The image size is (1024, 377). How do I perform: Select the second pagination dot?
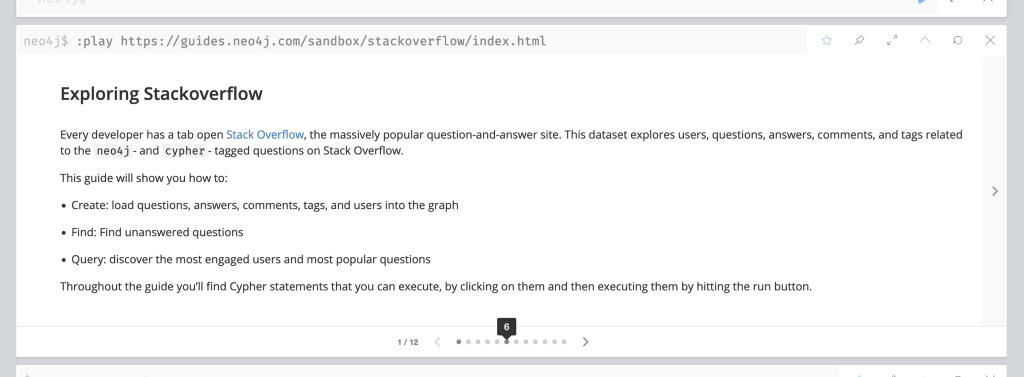click(468, 342)
